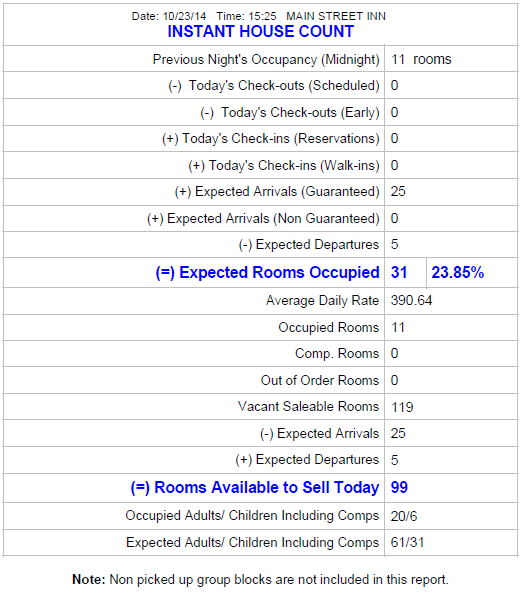Select the Today's Check-ins (Walk-ins) row

pos(261,166)
